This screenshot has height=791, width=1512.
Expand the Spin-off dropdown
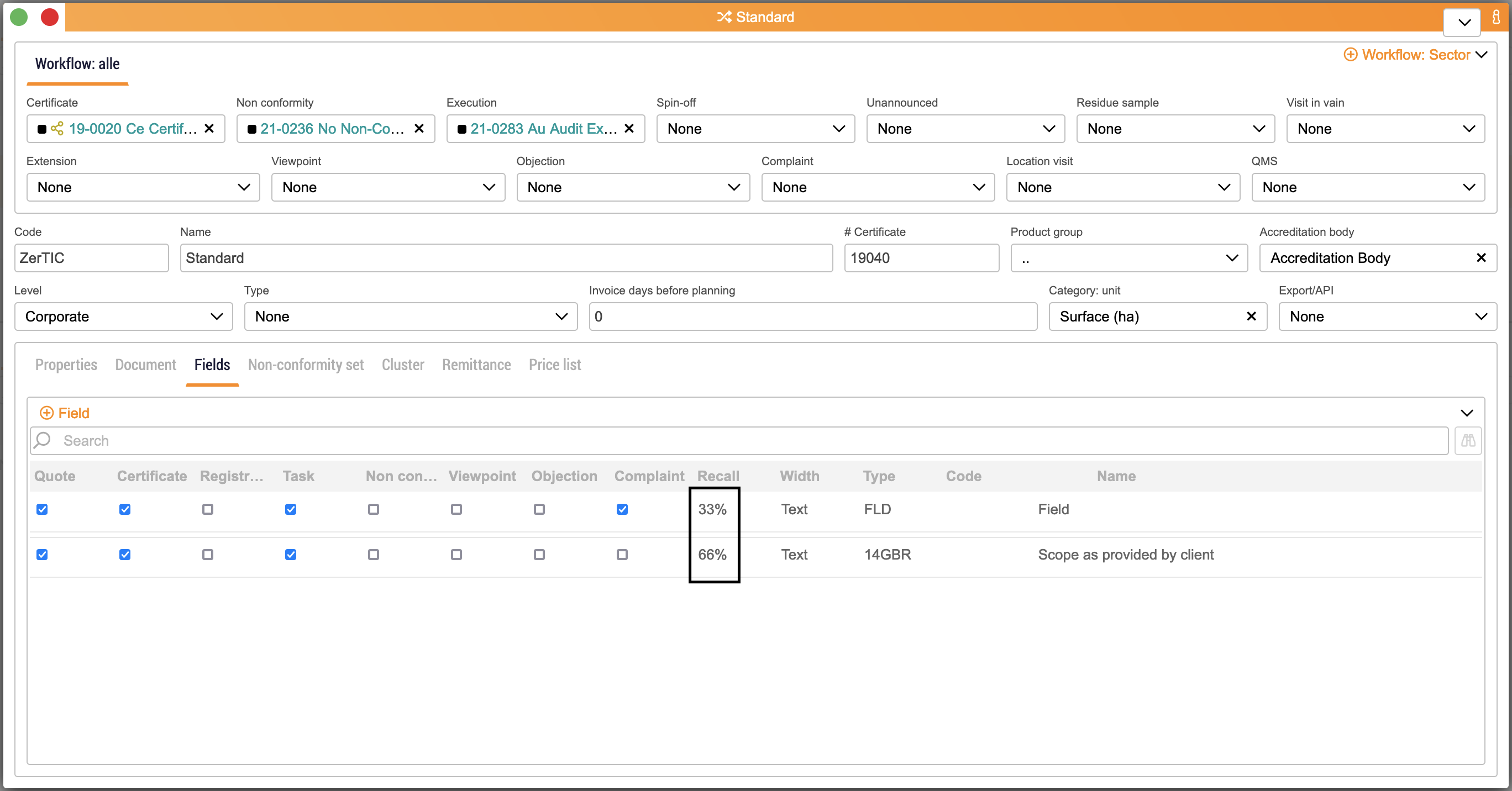[x=755, y=129]
